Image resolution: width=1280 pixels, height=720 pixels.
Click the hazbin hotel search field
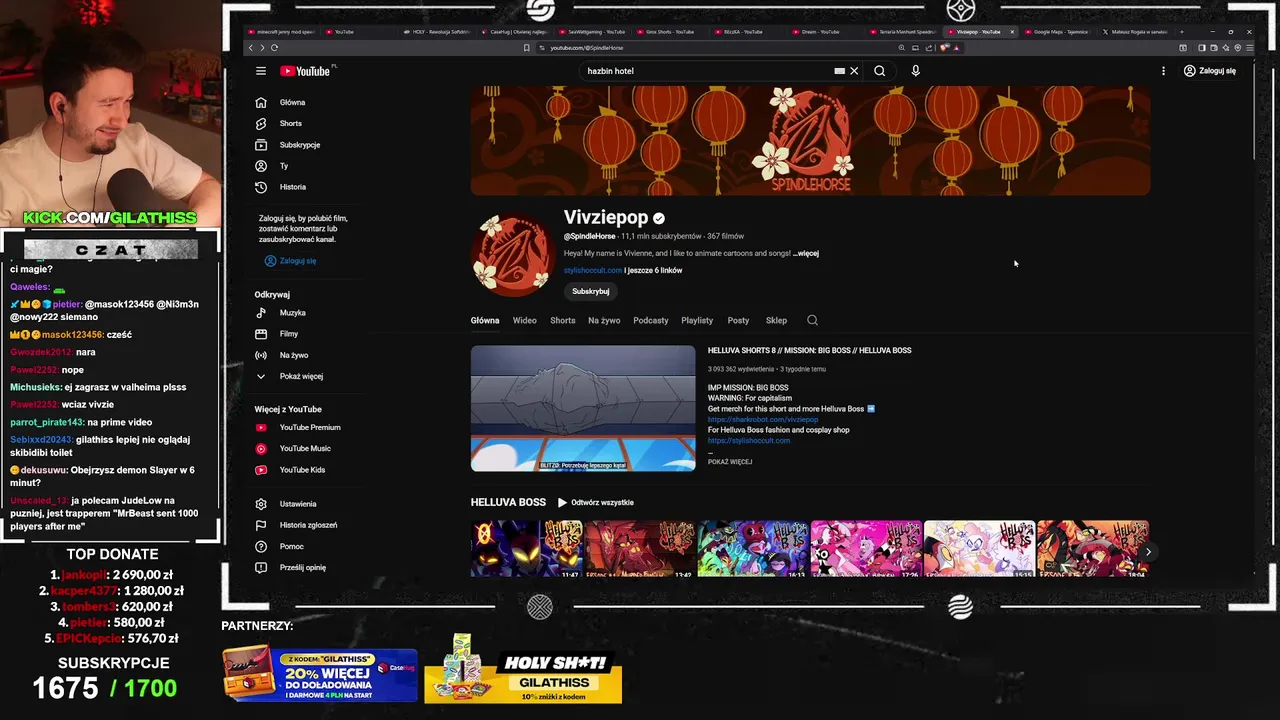708,71
